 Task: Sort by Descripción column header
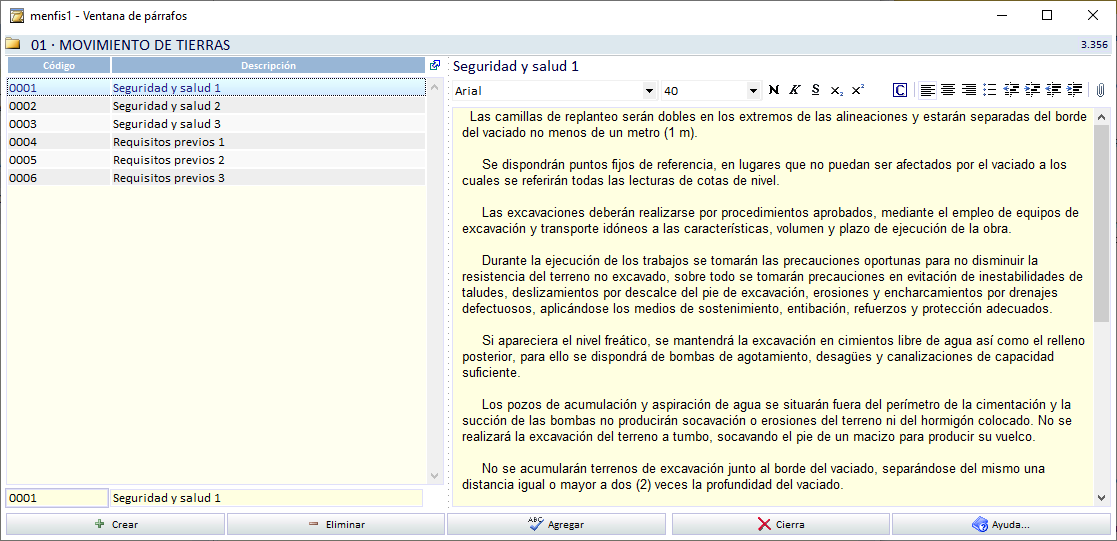coord(269,66)
